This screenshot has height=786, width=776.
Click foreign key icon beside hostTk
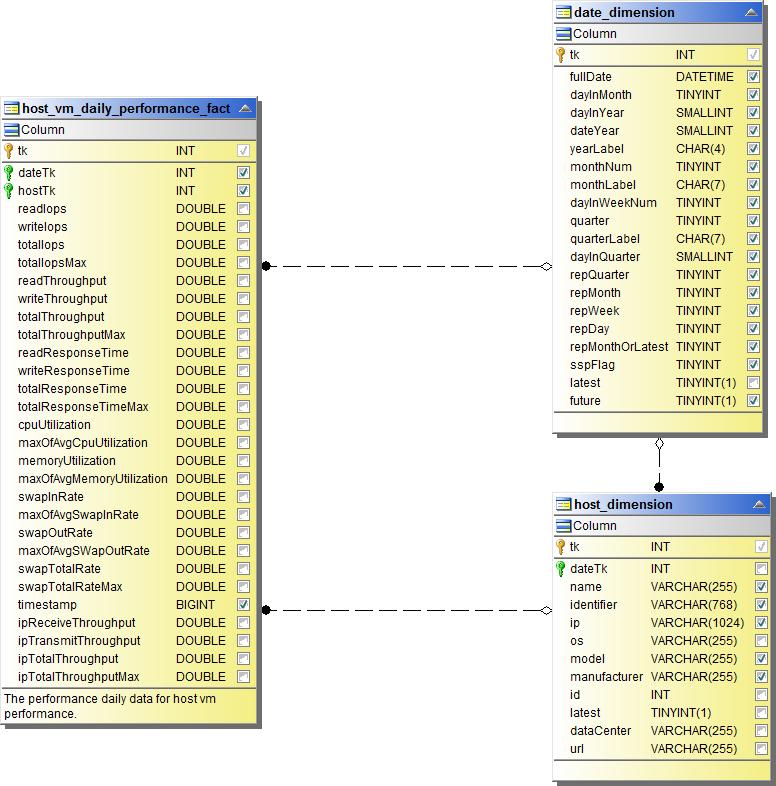[9, 191]
